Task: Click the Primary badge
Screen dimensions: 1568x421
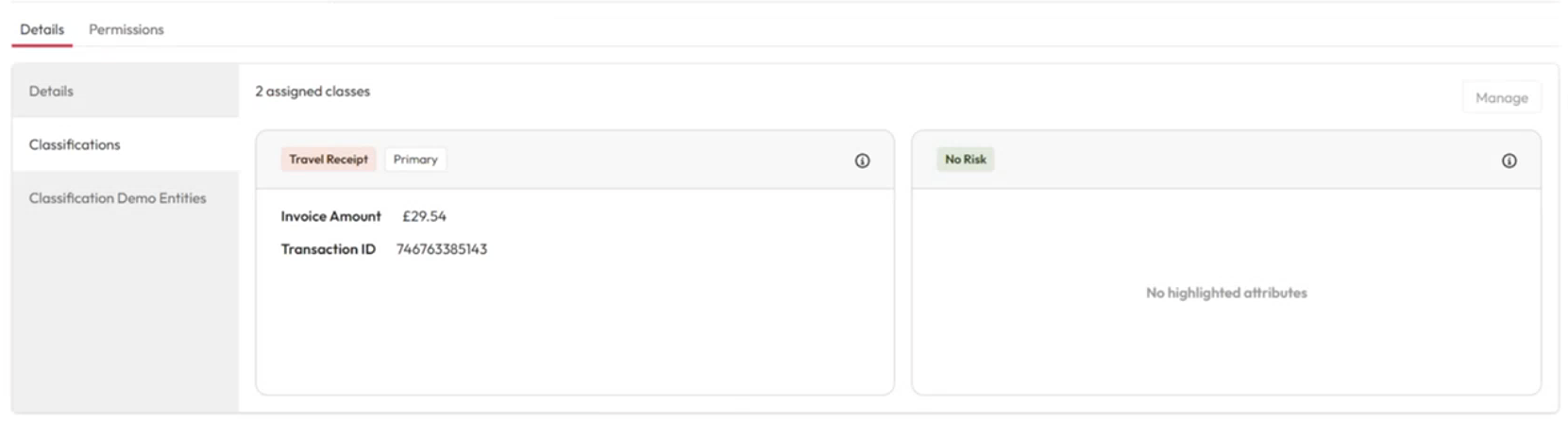Action: [x=415, y=160]
